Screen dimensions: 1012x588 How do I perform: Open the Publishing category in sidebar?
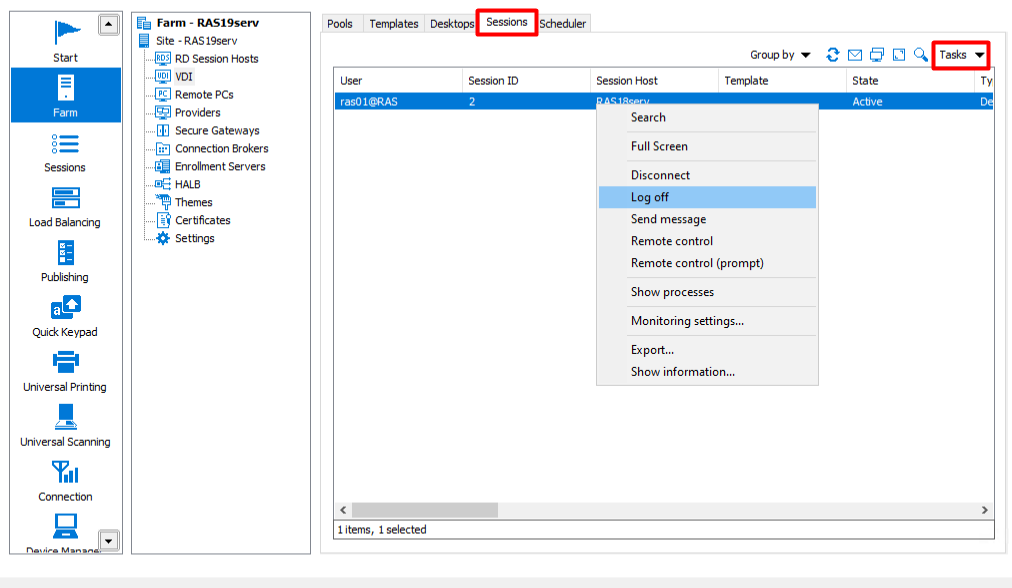click(65, 262)
